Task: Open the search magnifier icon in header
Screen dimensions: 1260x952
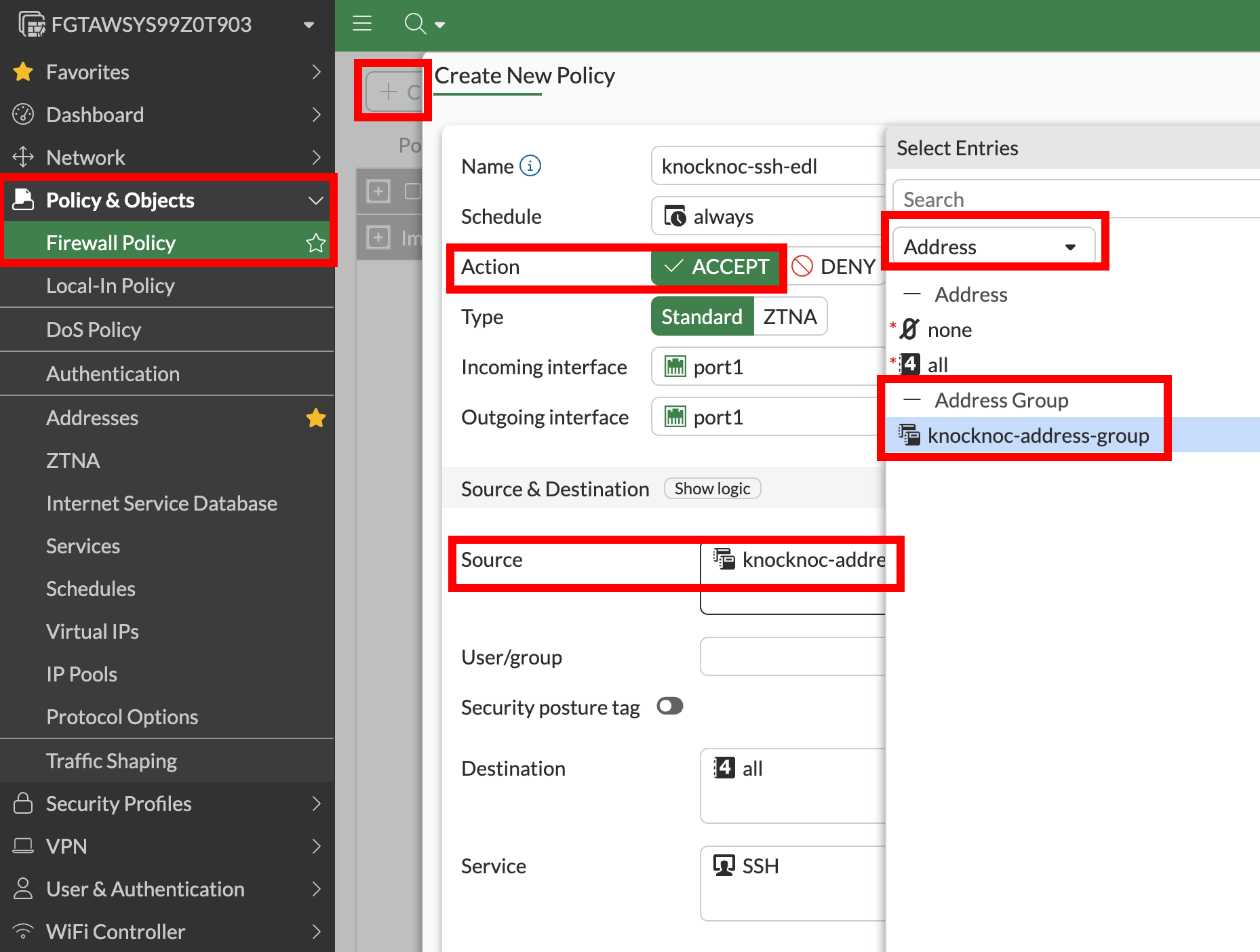Action: 414,24
